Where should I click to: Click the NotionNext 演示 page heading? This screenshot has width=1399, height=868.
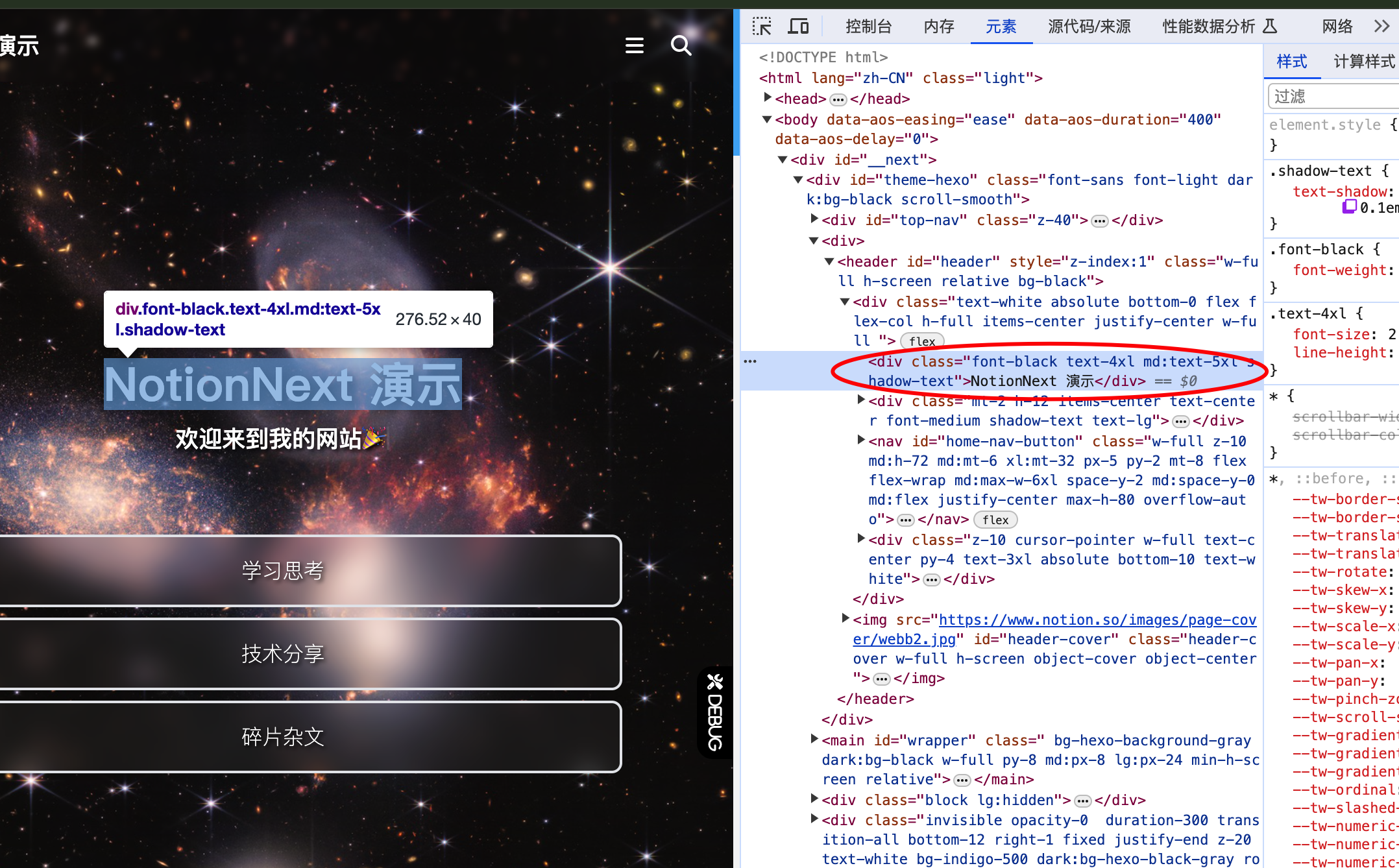(283, 385)
